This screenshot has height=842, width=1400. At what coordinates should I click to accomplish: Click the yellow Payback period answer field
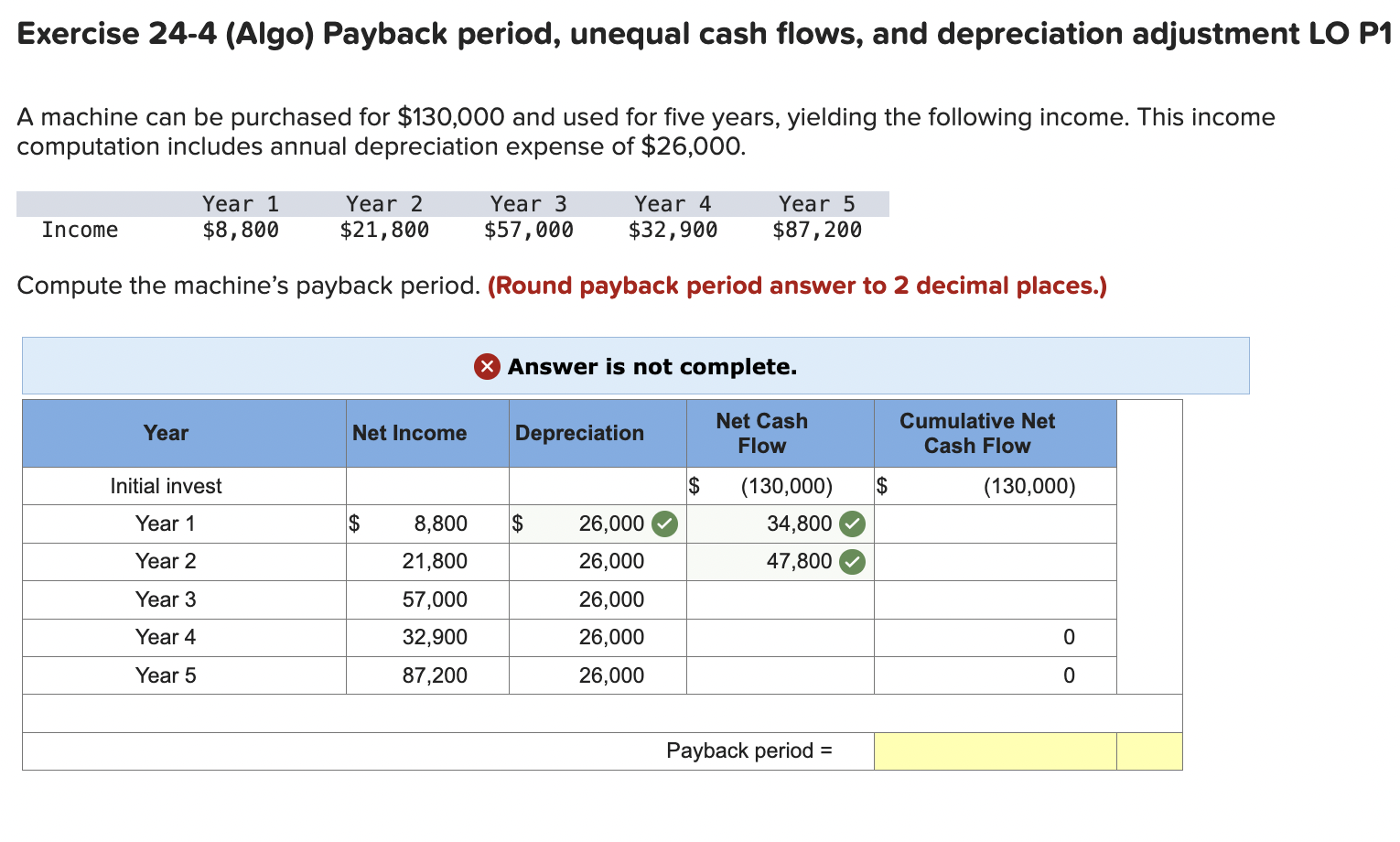(994, 750)
